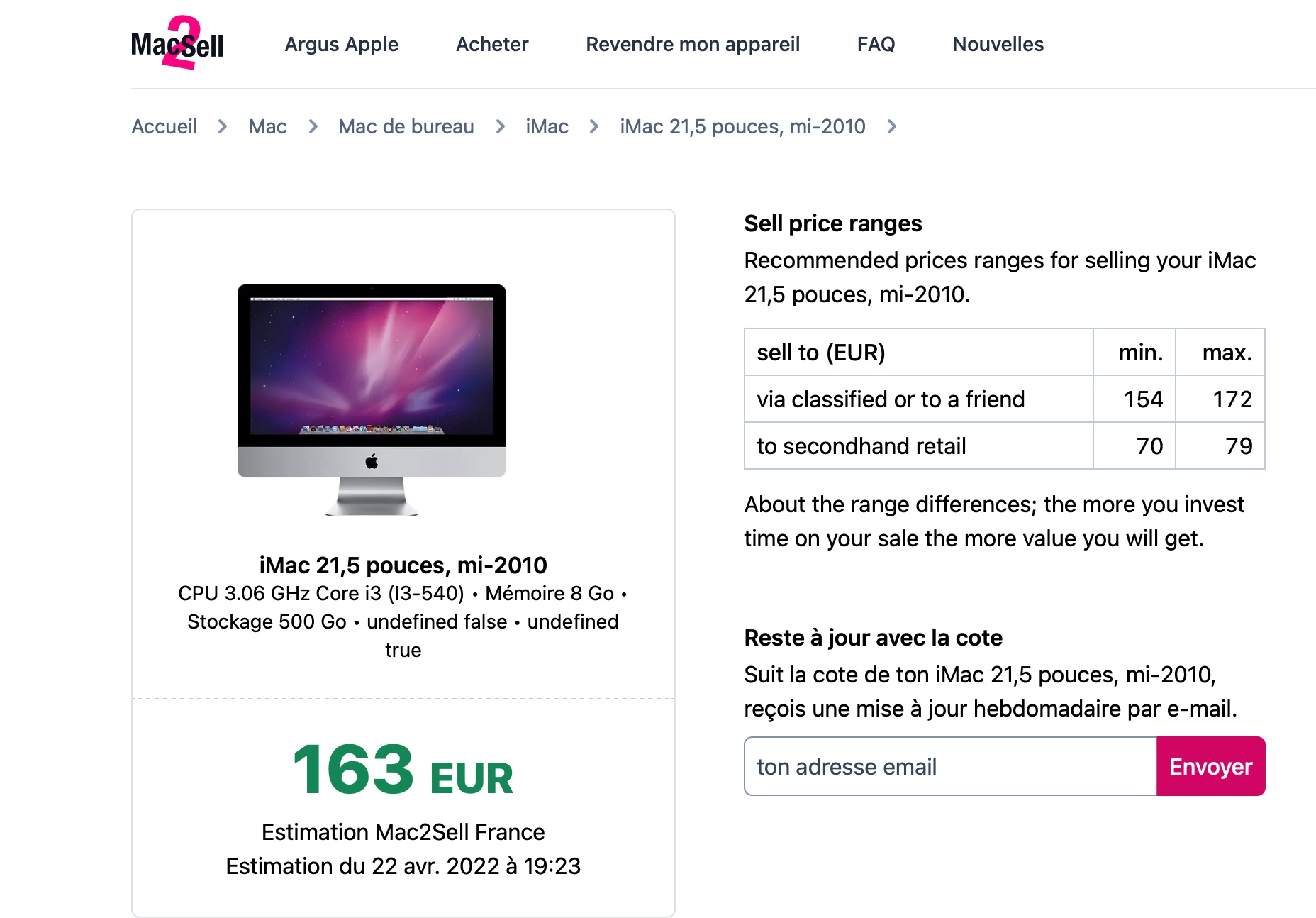
Task: Open the Argus Apple menu item
Action: [x=342, y=44]
